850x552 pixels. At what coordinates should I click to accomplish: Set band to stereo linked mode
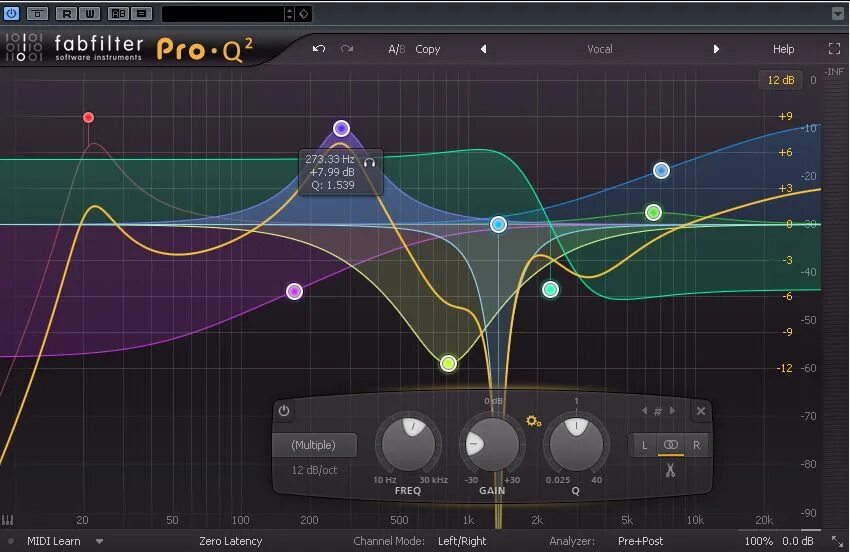pyautogui.click(x=671, y=445)
